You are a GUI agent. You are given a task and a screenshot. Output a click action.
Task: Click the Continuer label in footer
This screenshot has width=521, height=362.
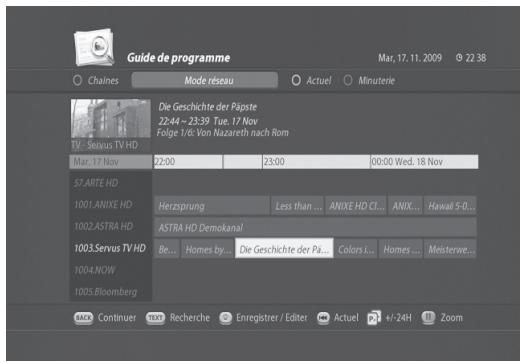click(117, 318)
